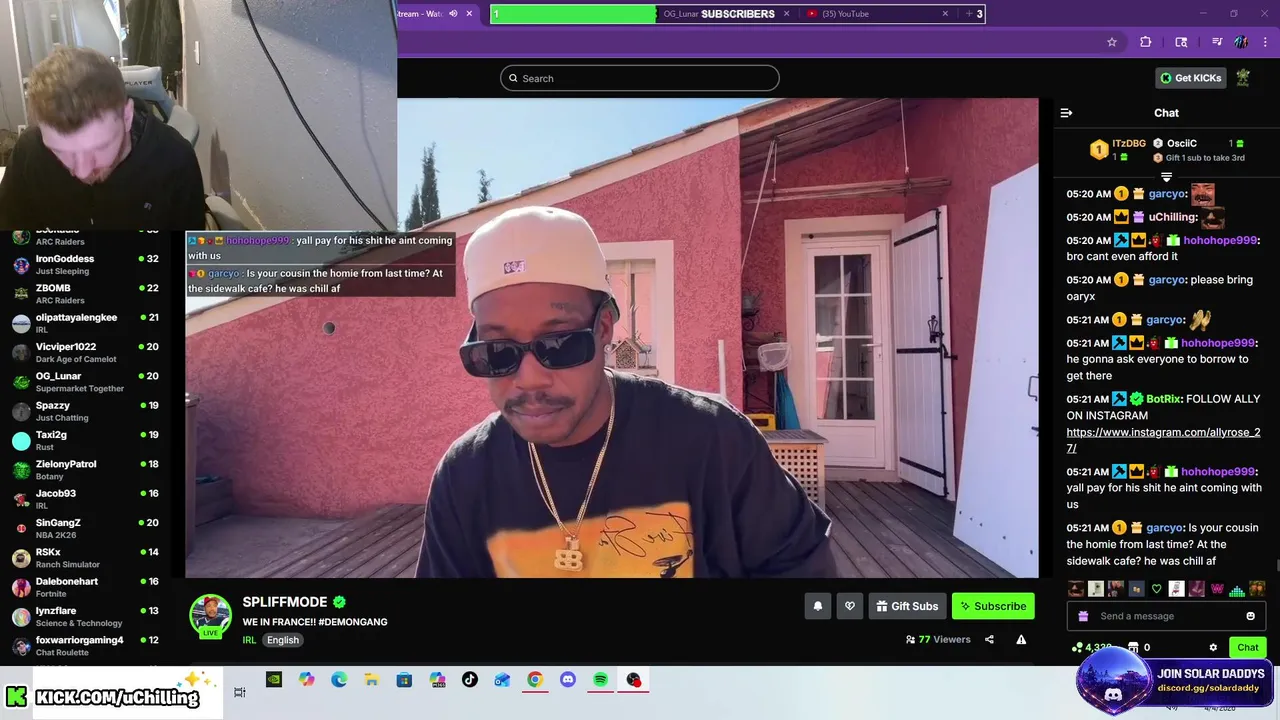The height and width of the screenshot is (720, 1280).
Task: Expand the chat leaderboard dropdown arrow
Action: click(1166, 177)
